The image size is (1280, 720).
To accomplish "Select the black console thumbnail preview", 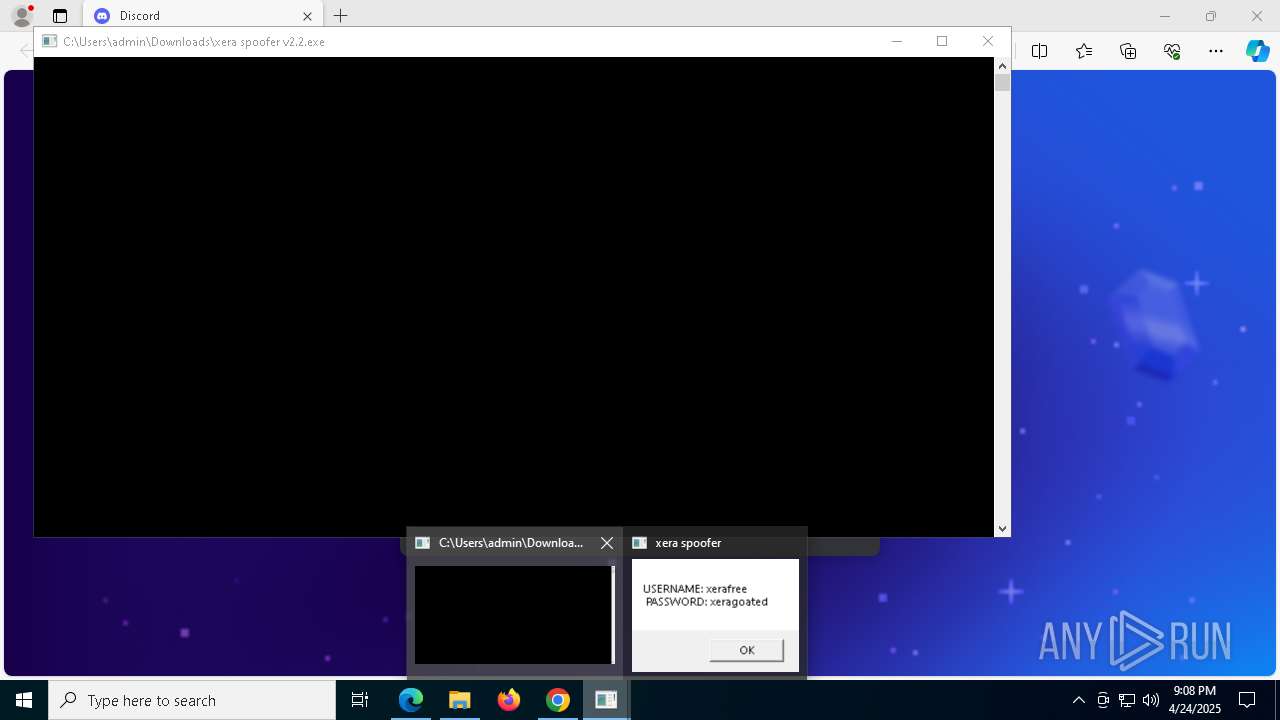I will coord(514,615).
